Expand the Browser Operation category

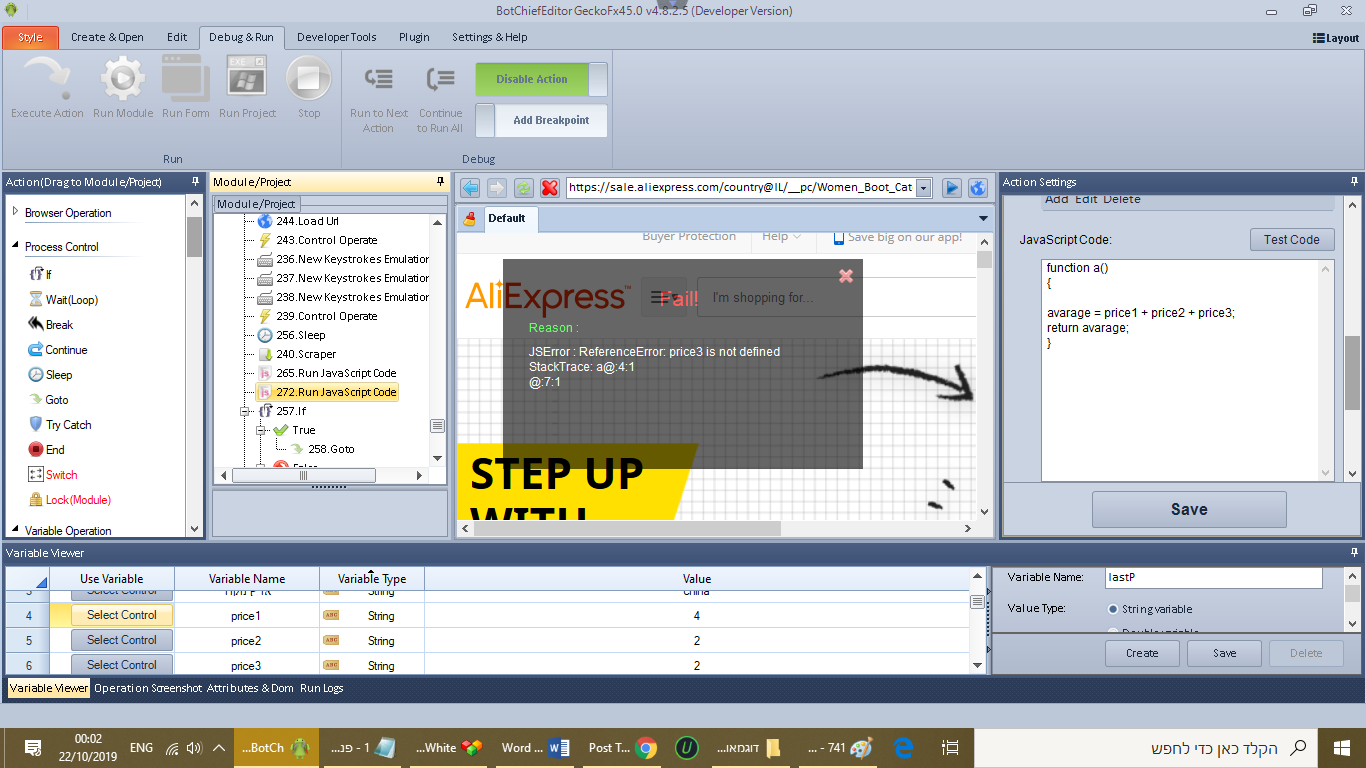pyautogui.click(x=15, y=212)
